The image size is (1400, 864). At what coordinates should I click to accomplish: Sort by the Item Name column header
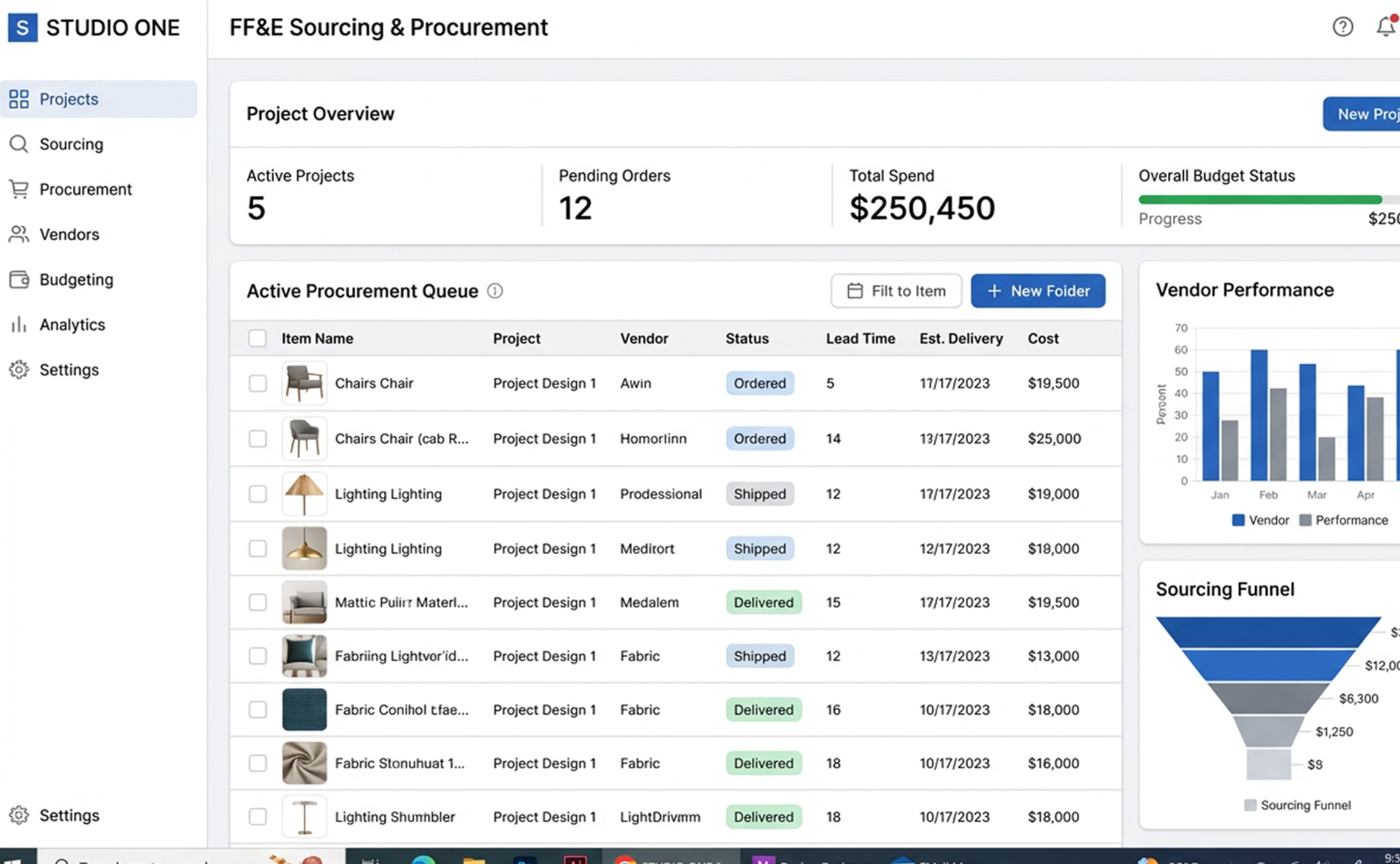point(317,338)
